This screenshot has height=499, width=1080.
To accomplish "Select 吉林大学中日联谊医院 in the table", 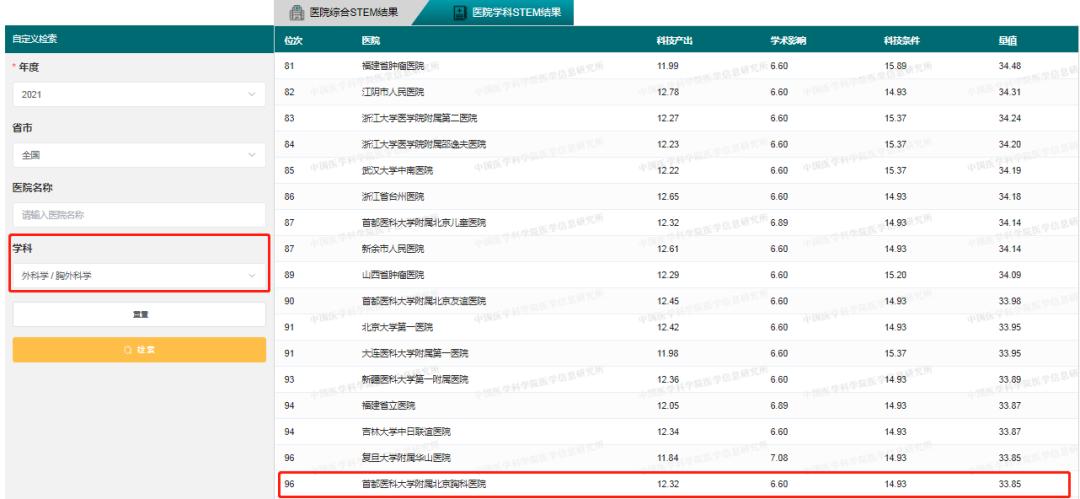I will click(406, 431).
